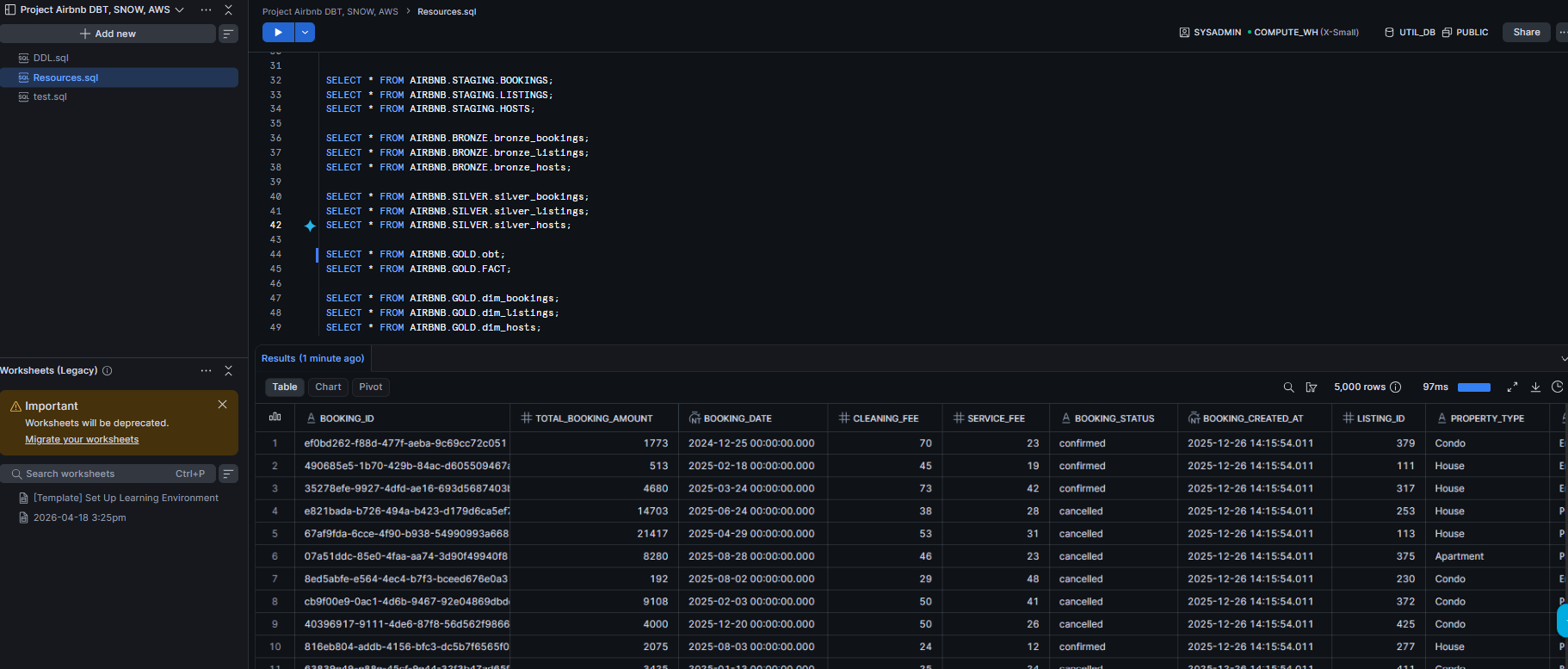
Task: Click the Add new button
Action: (108, 34)
